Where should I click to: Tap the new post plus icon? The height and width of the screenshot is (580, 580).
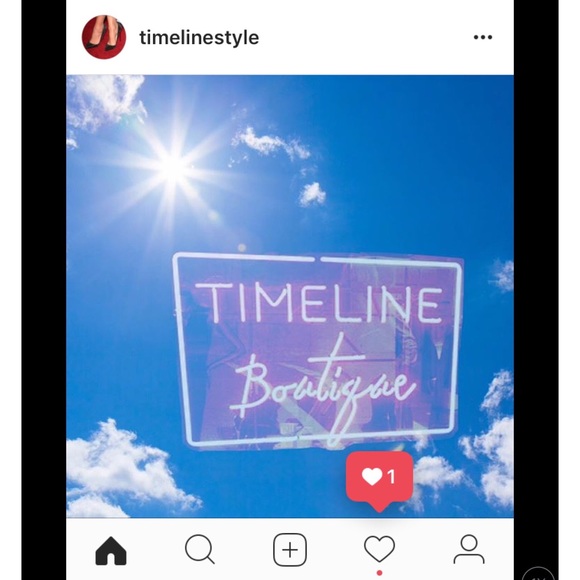pos(290,550)
